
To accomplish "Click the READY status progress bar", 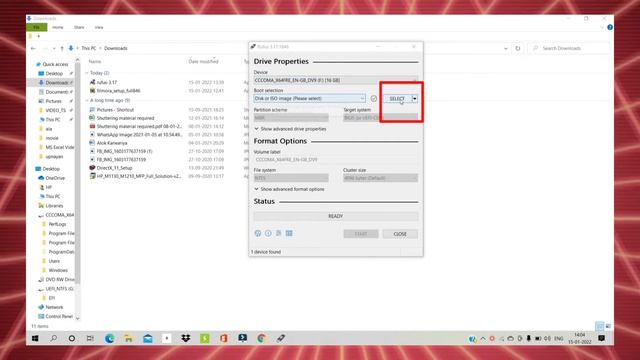I will point(336,216).
